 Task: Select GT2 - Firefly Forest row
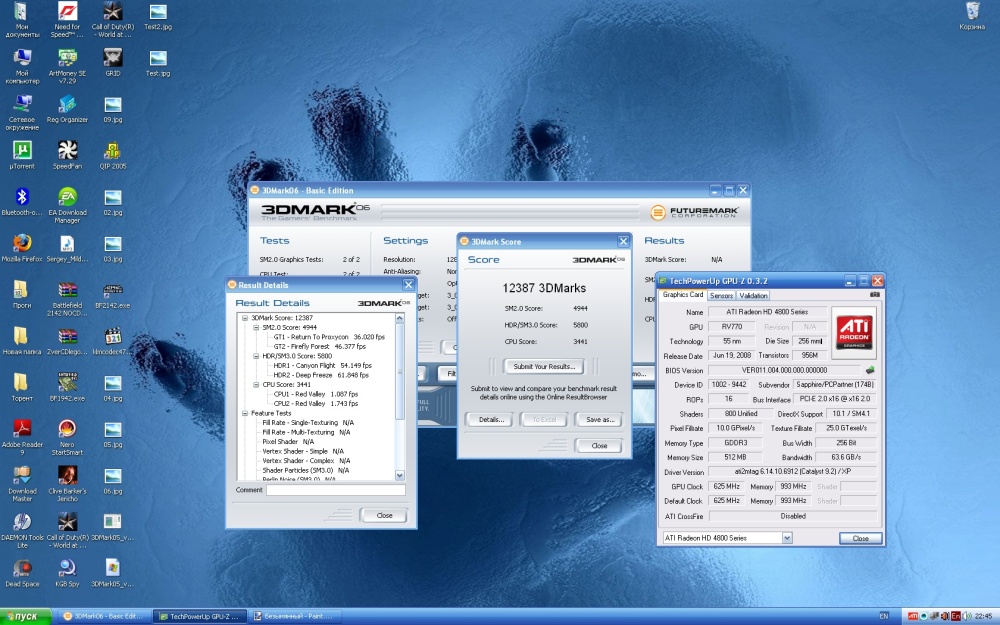coord(320,346)
